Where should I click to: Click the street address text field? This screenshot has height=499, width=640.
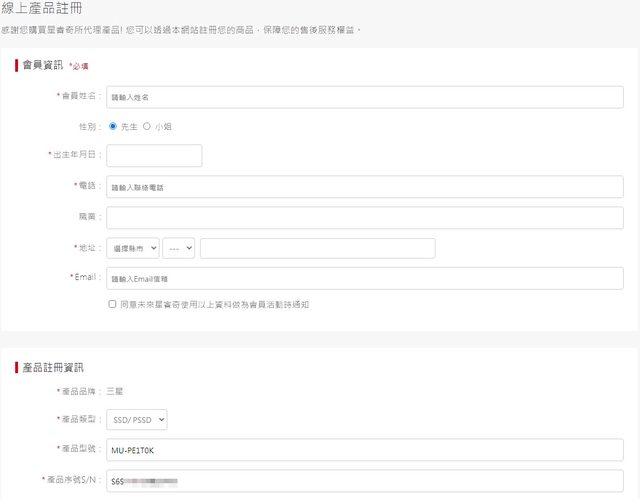[x=317, y=248]
